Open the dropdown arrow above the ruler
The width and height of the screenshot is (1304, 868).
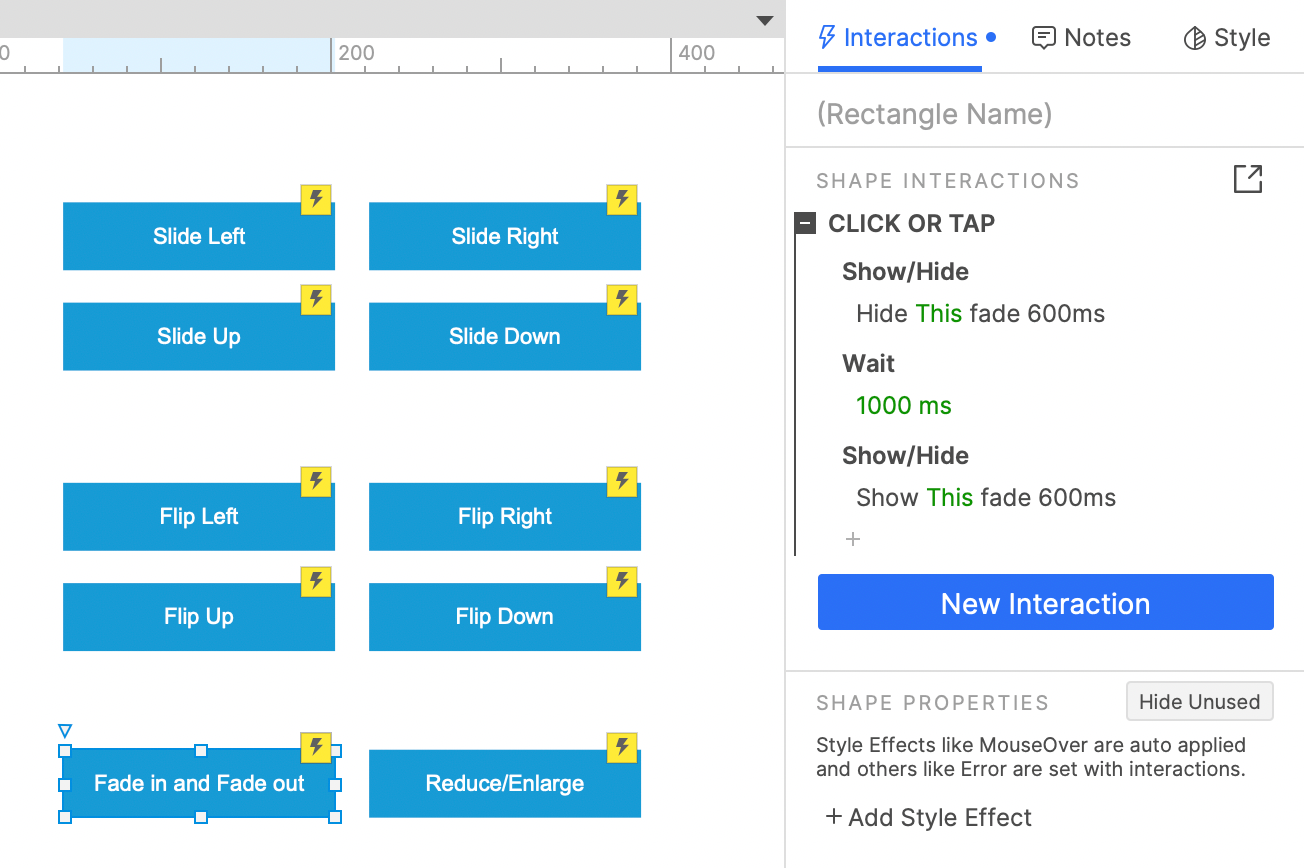click(765, 20)
